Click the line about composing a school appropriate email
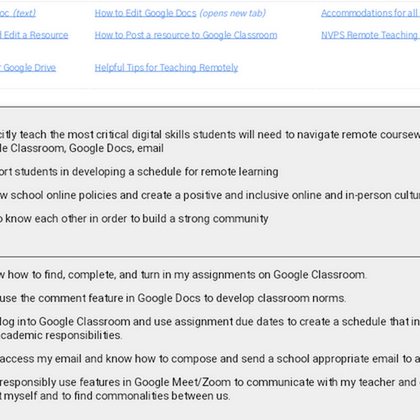This screenshot has width=420, height=420. tap(210, 359)
